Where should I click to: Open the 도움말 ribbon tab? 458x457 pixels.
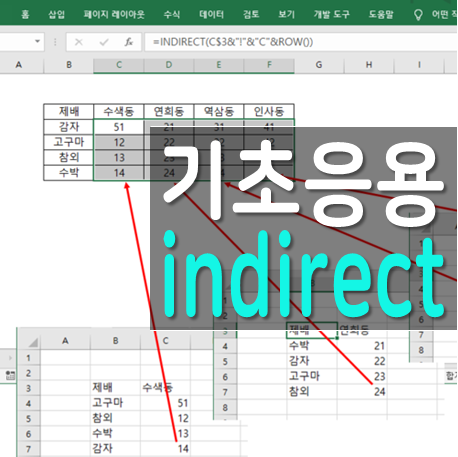381,14
